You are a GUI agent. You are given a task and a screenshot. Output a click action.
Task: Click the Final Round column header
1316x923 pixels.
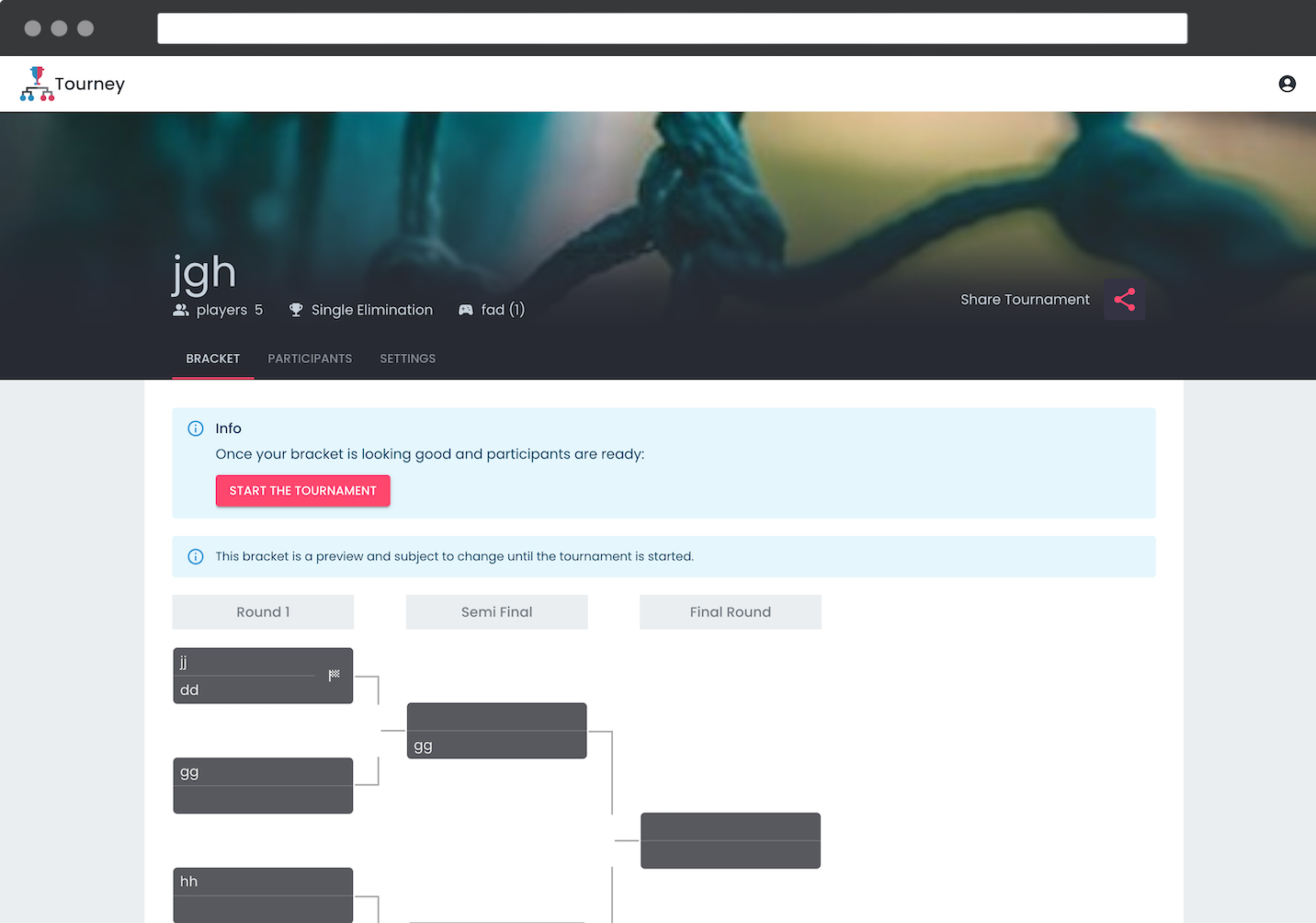tap(730, 612)
